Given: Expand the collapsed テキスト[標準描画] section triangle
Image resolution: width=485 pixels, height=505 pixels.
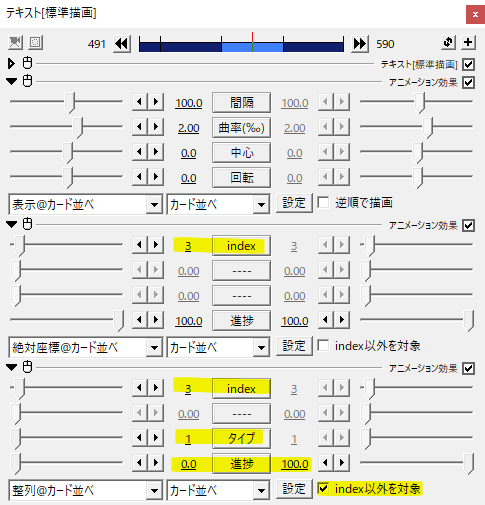Looking at the screenshot, I should click(11, 63).
